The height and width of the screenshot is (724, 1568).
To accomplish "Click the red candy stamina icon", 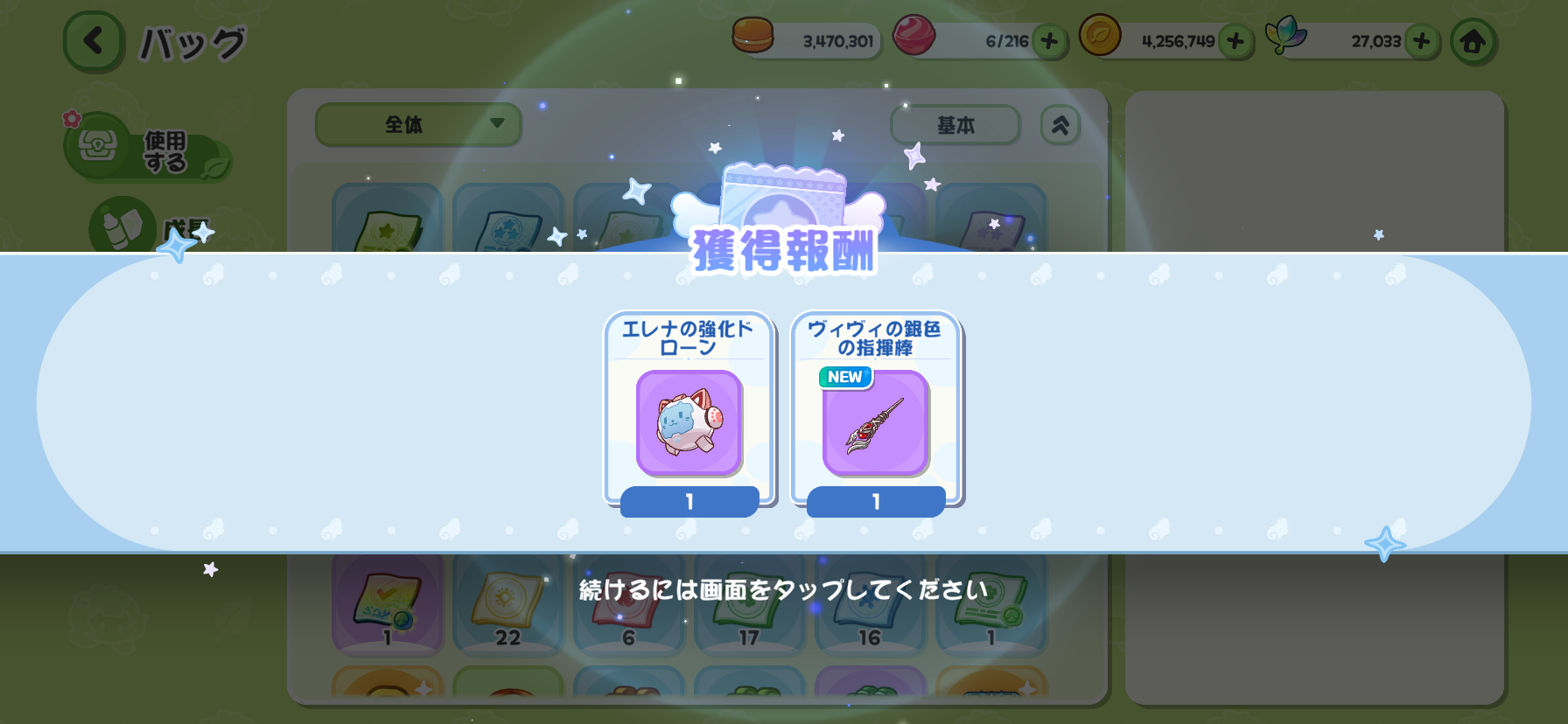I will pyautogui.click(x=914, y=36).
